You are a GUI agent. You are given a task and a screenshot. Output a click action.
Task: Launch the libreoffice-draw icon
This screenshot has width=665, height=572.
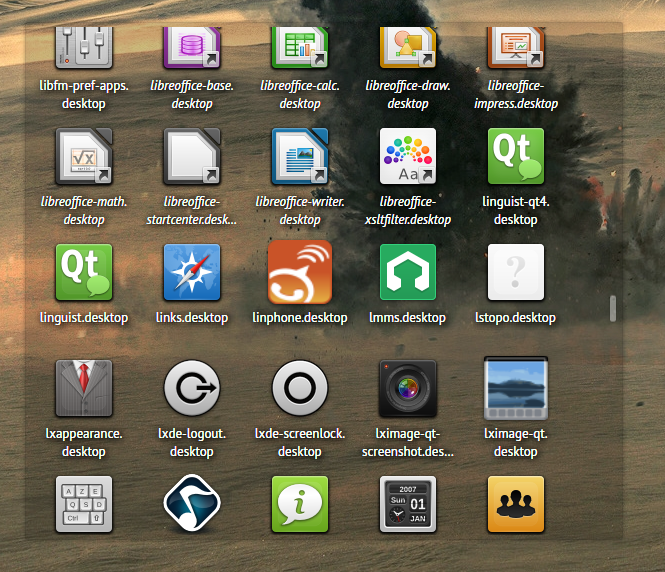pyautogui.click(x=408, y=47)
